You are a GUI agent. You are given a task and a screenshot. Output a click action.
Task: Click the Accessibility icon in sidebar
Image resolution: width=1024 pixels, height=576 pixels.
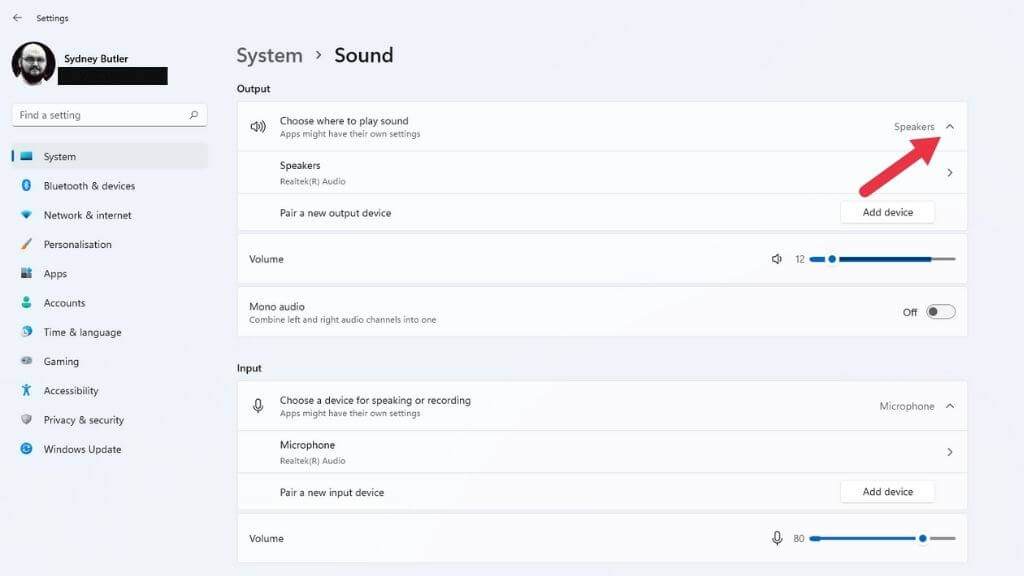26,391
